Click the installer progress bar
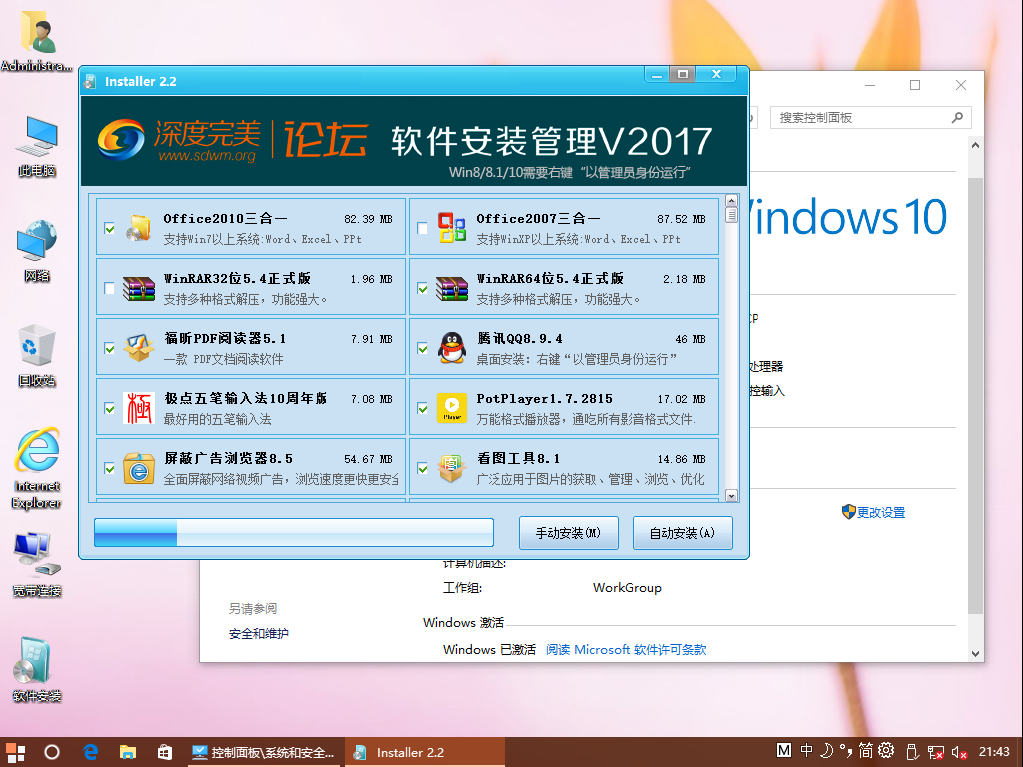 (294, 532)
